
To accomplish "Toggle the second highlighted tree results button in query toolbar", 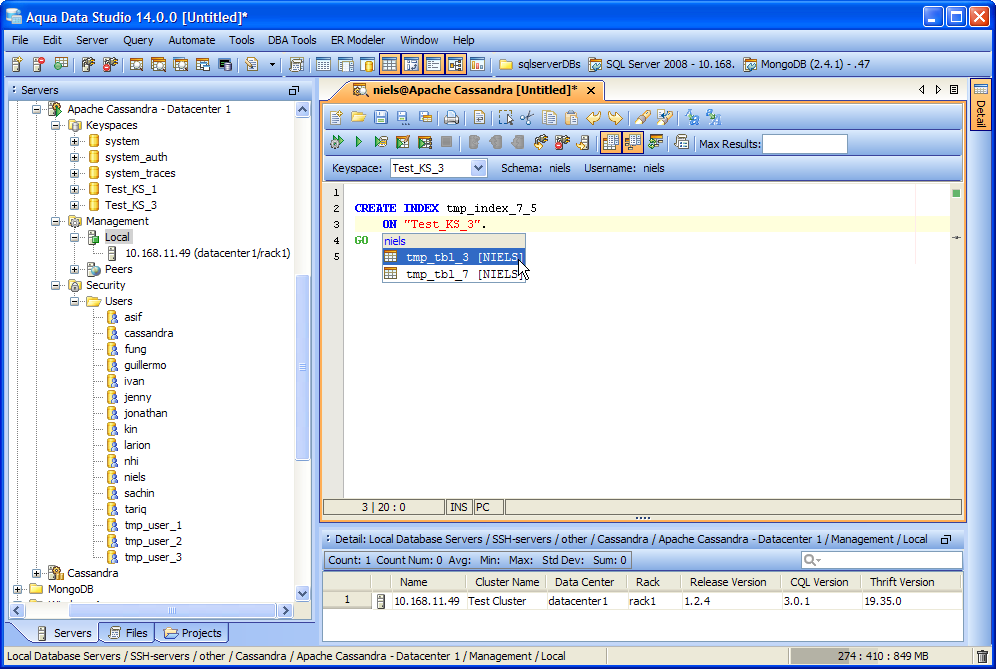I will pos(633,142).
